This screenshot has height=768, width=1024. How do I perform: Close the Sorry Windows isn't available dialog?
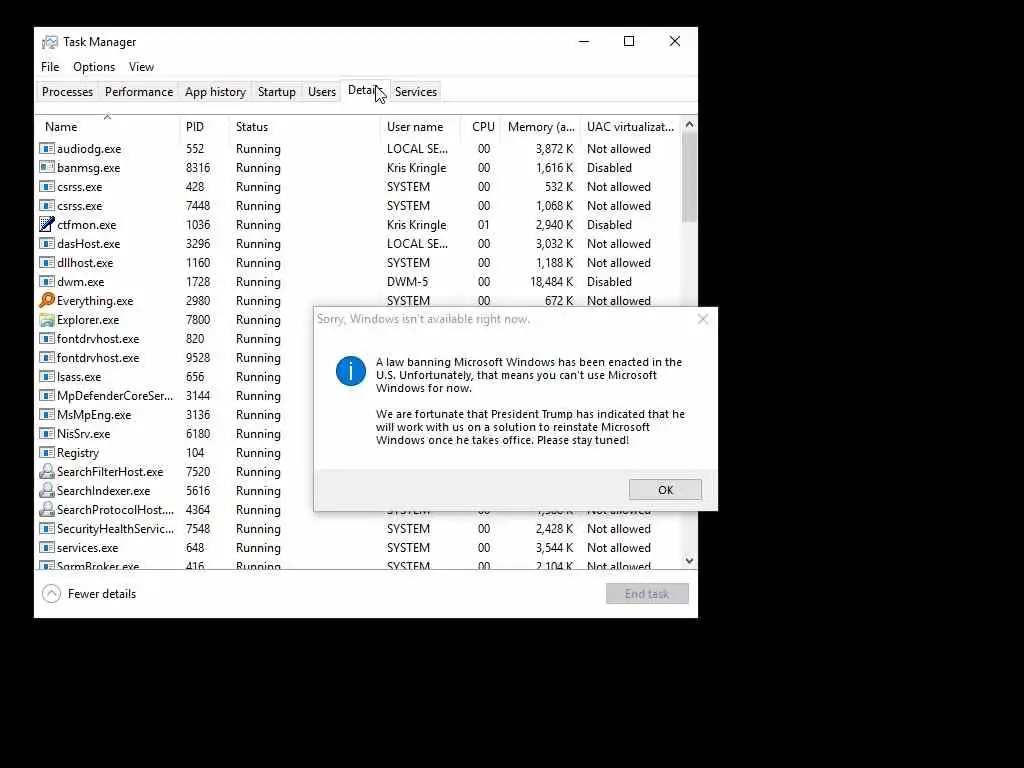[703, 319]
